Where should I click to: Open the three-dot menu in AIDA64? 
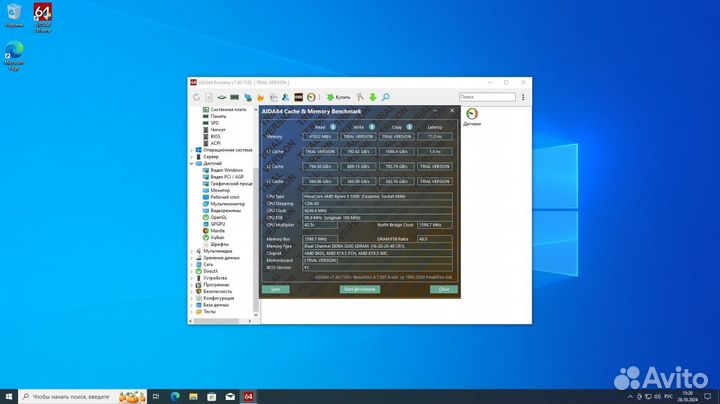(523, 97)
